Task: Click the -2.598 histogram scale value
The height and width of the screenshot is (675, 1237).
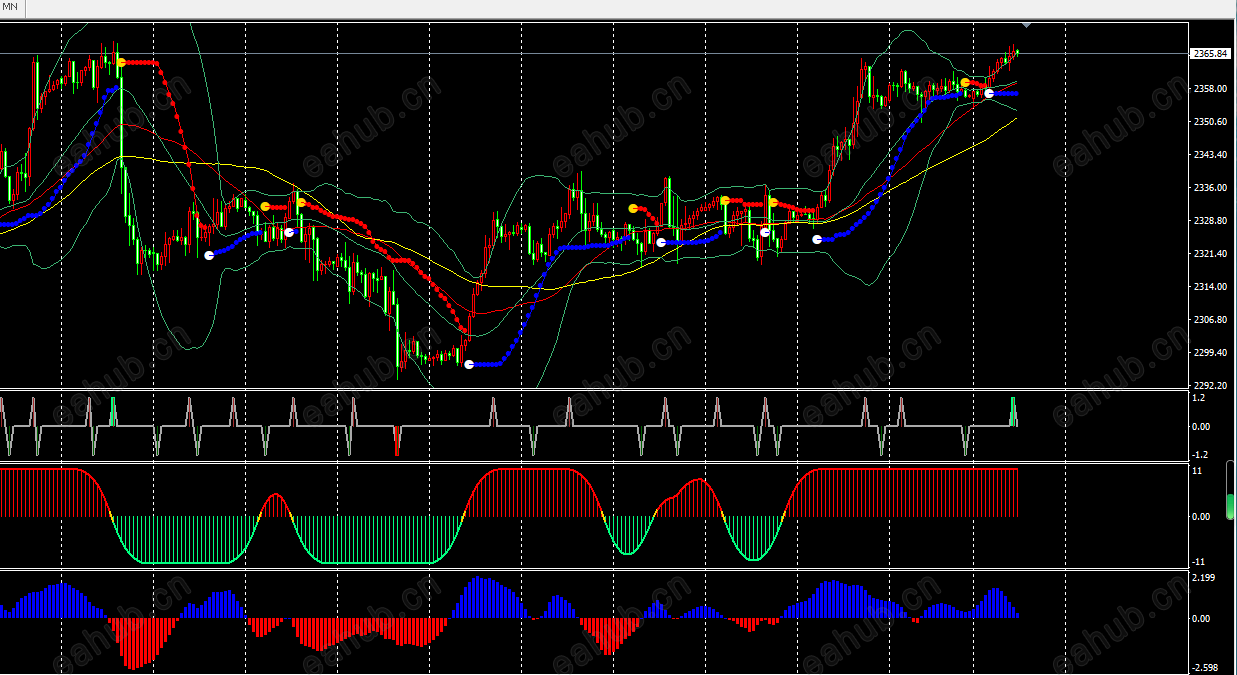Action: click(1205, 668)
